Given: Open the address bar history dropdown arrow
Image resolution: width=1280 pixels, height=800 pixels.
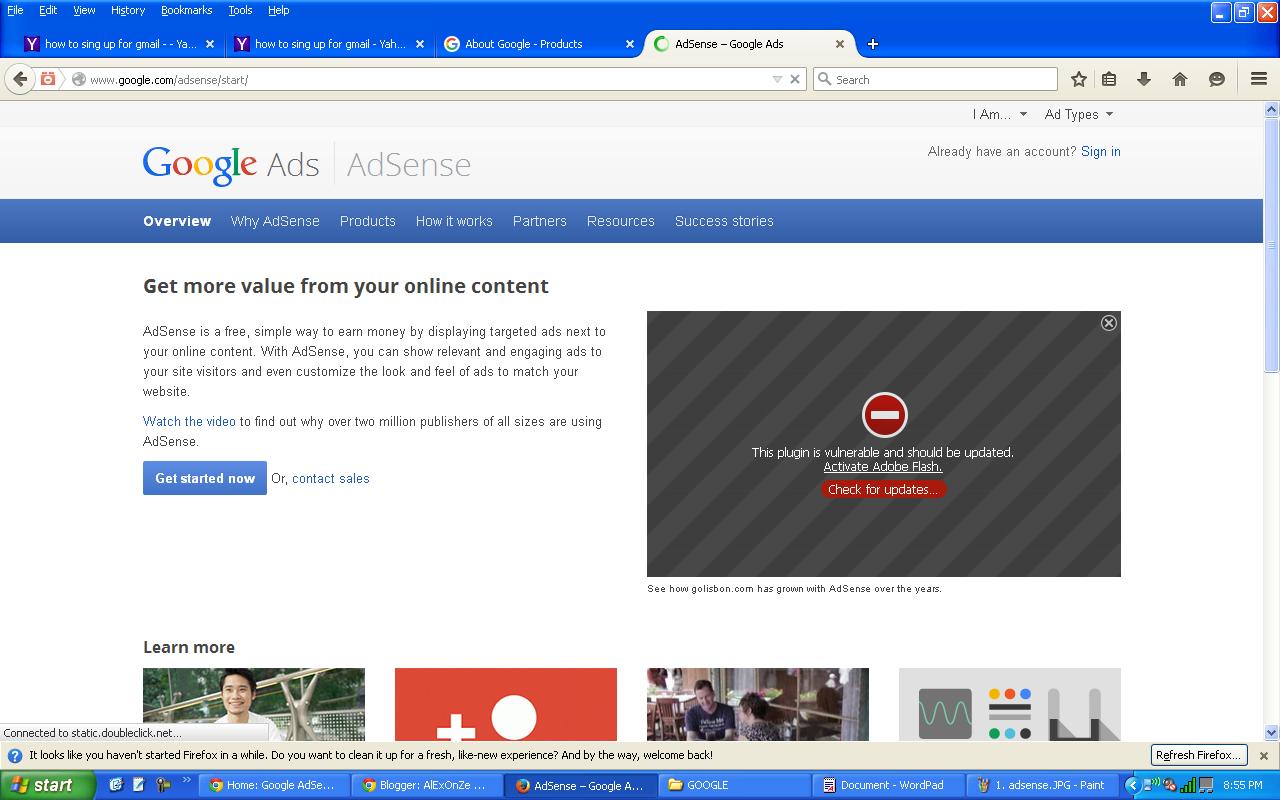Looking at the screenshot, I should click(777, 79).
